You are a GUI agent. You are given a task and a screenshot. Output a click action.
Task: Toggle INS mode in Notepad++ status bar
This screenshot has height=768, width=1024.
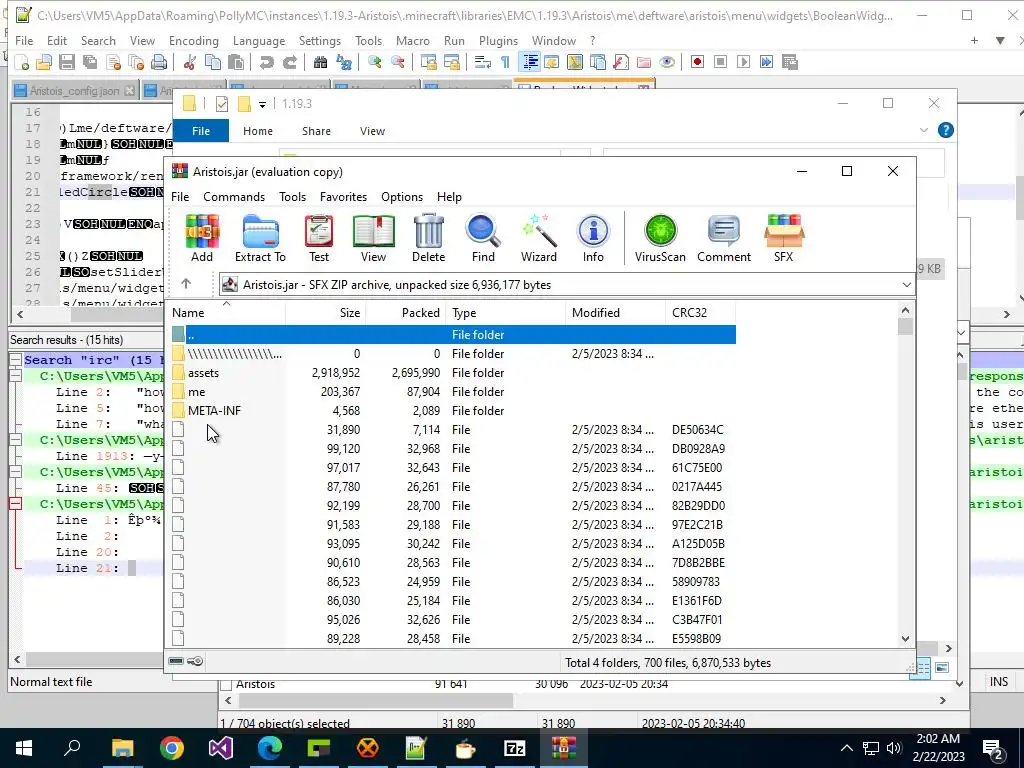point(999,681)
